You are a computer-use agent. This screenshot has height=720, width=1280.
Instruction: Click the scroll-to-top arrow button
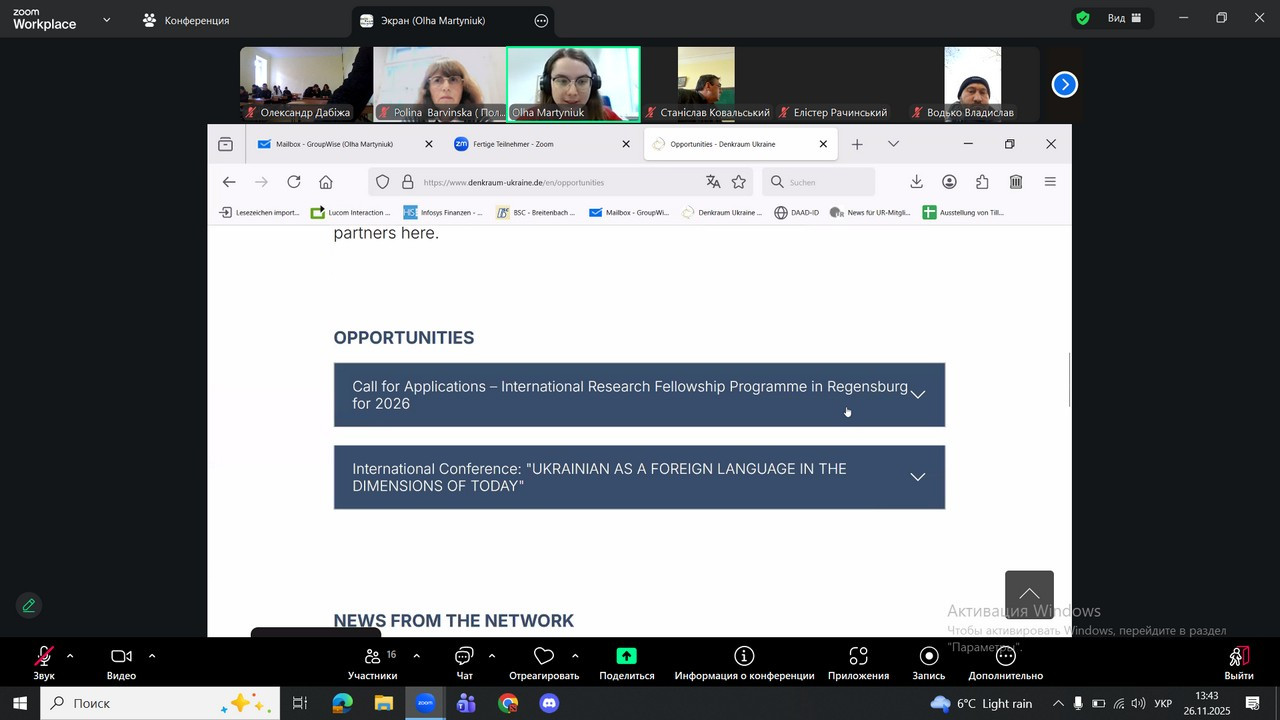1029,595
